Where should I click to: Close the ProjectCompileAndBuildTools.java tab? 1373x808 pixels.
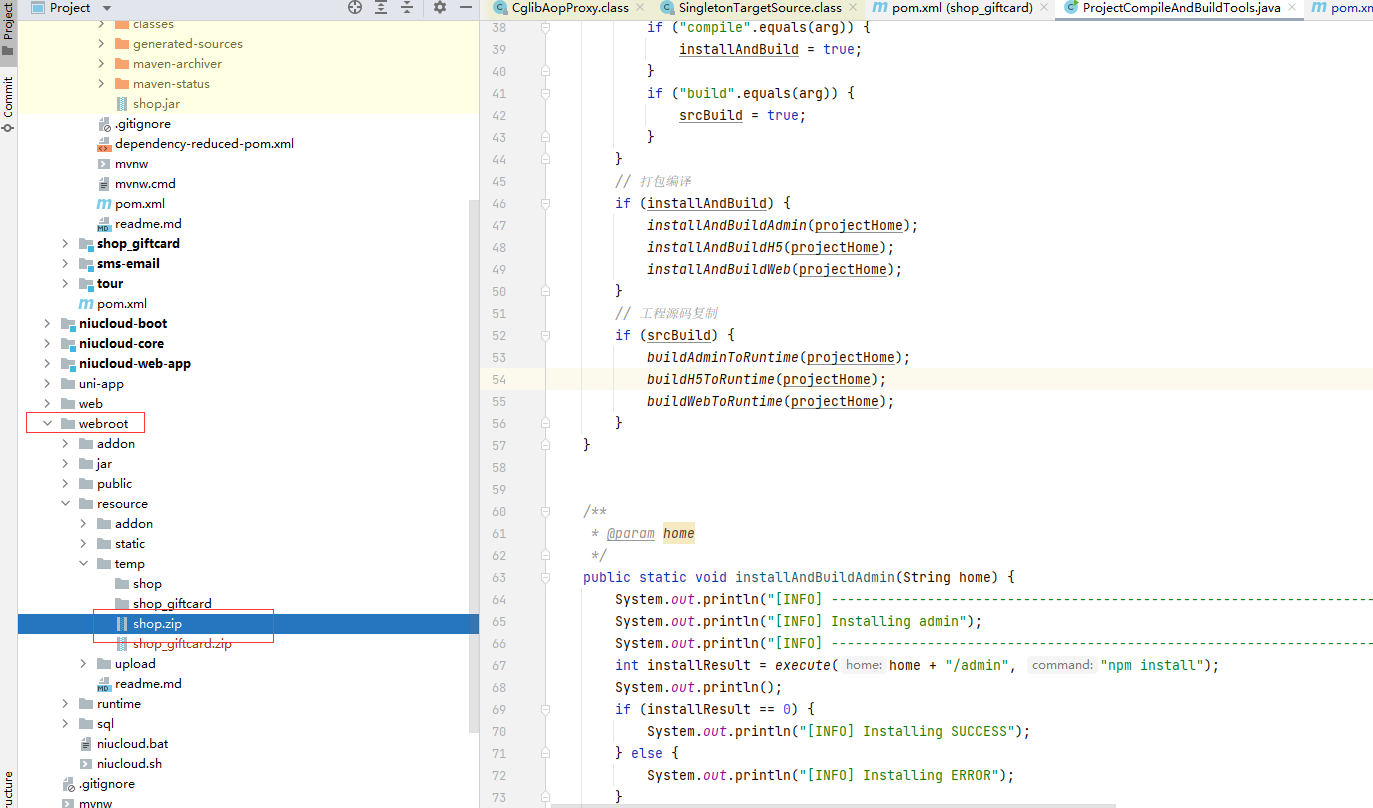tap(1291, 8)
